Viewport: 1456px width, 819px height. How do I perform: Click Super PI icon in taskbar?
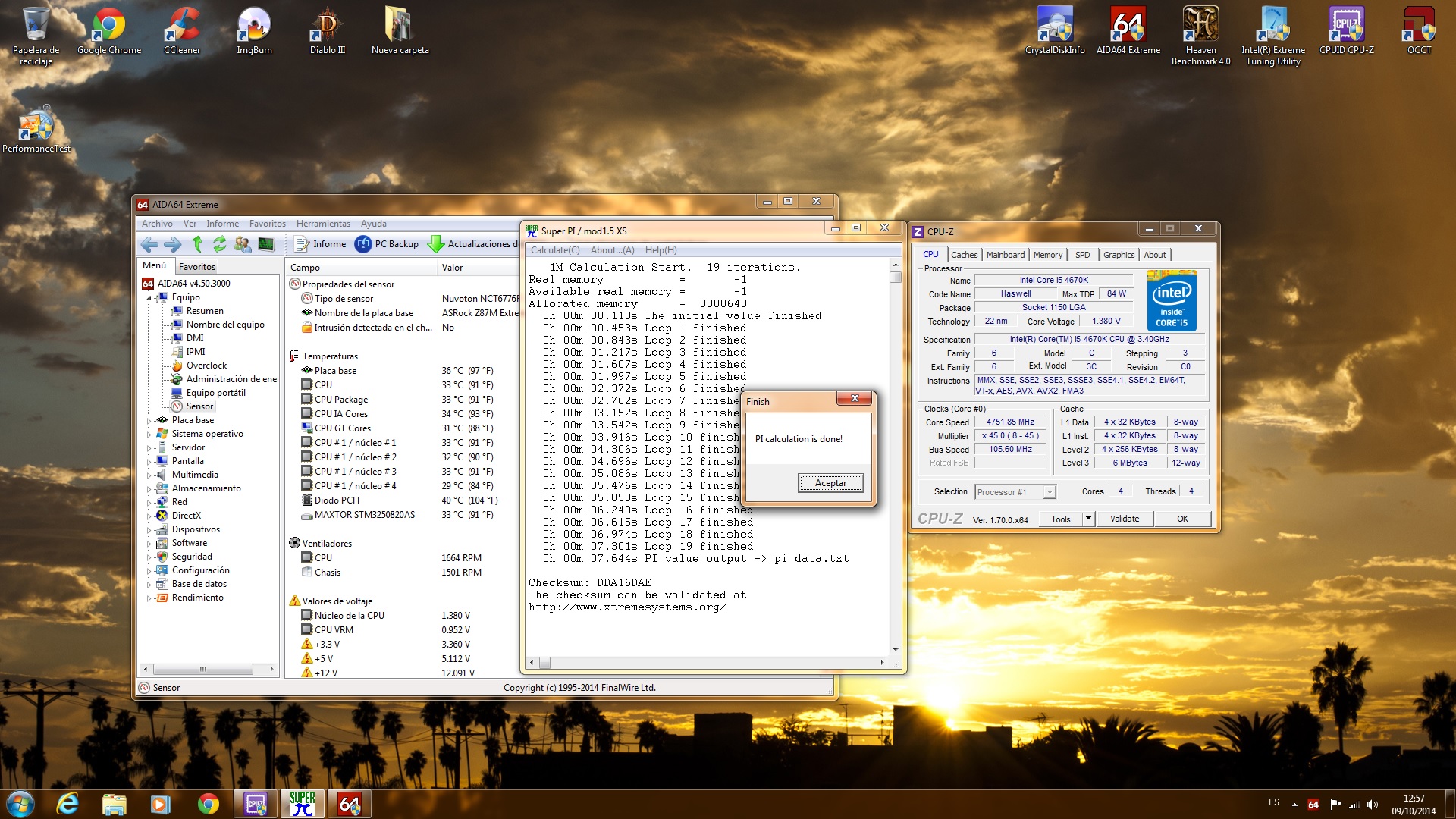[x=303, y=804]
